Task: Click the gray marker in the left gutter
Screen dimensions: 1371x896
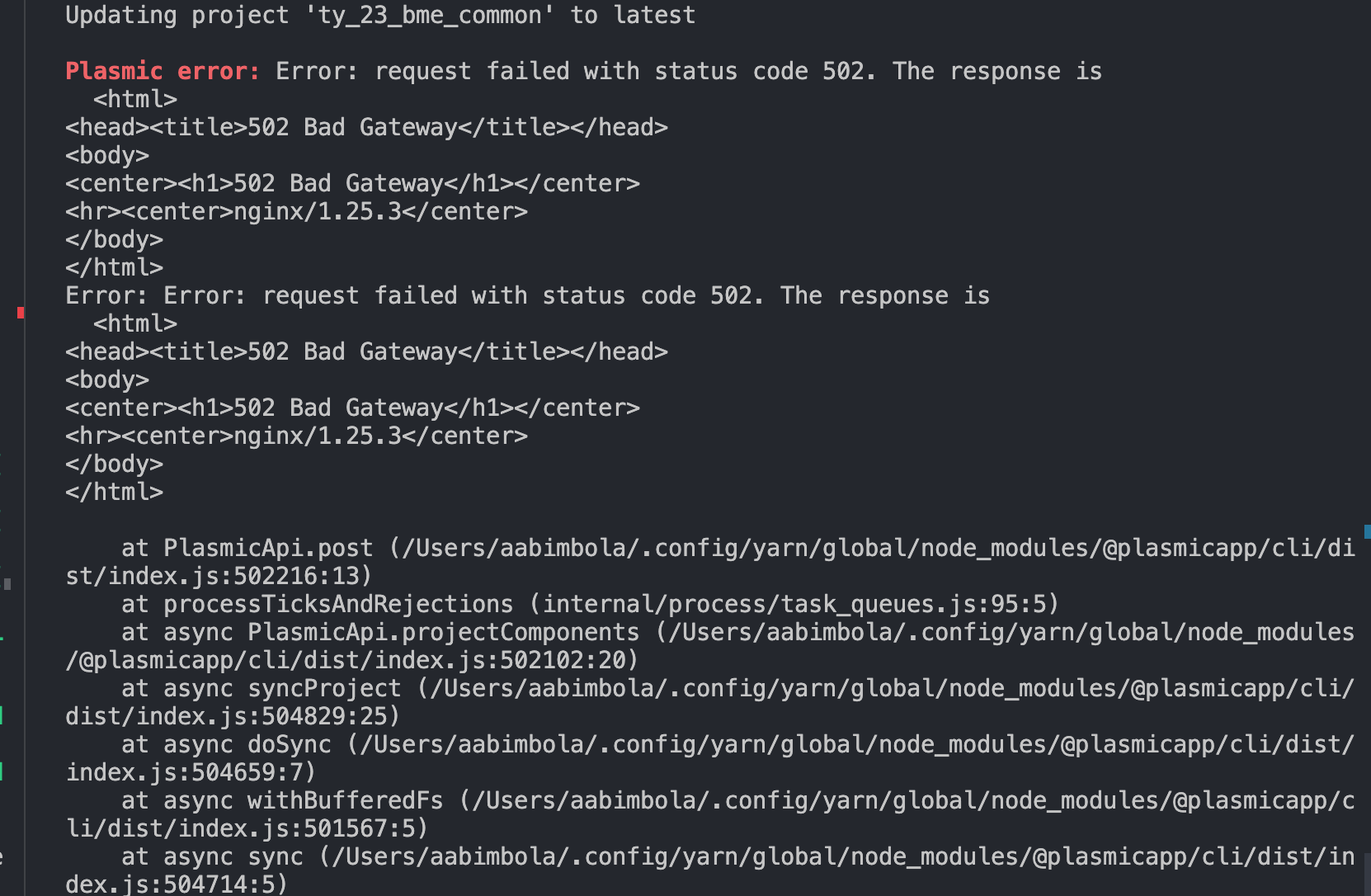Action: click(7, 584)
